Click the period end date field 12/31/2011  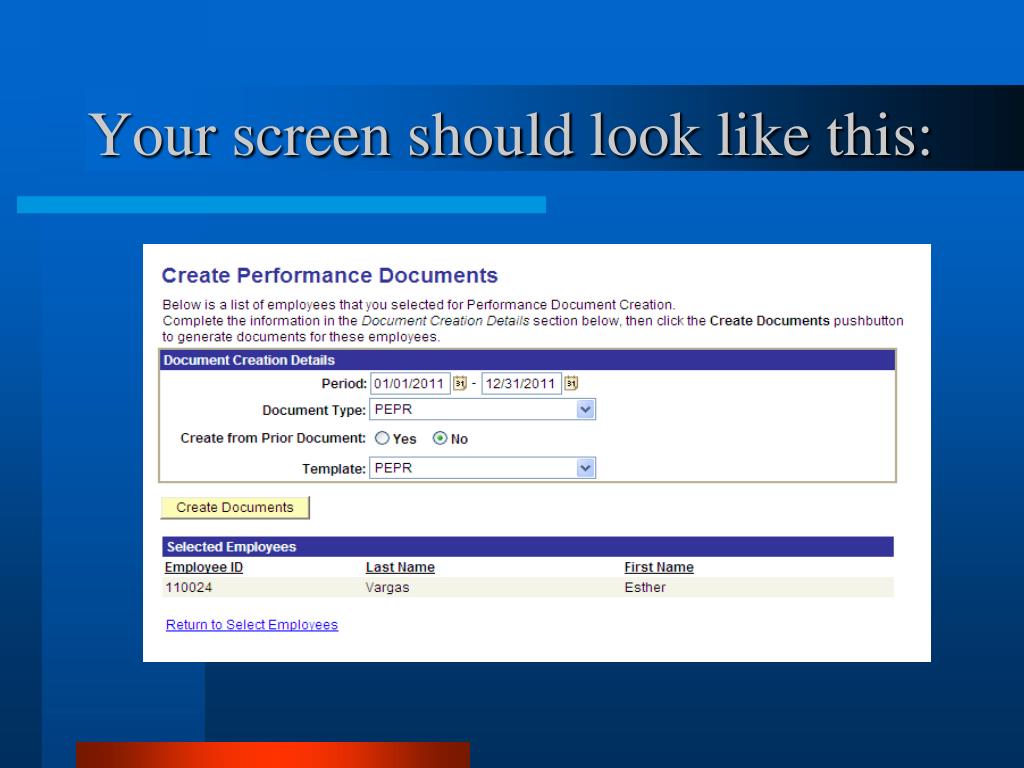click(522, 383)
